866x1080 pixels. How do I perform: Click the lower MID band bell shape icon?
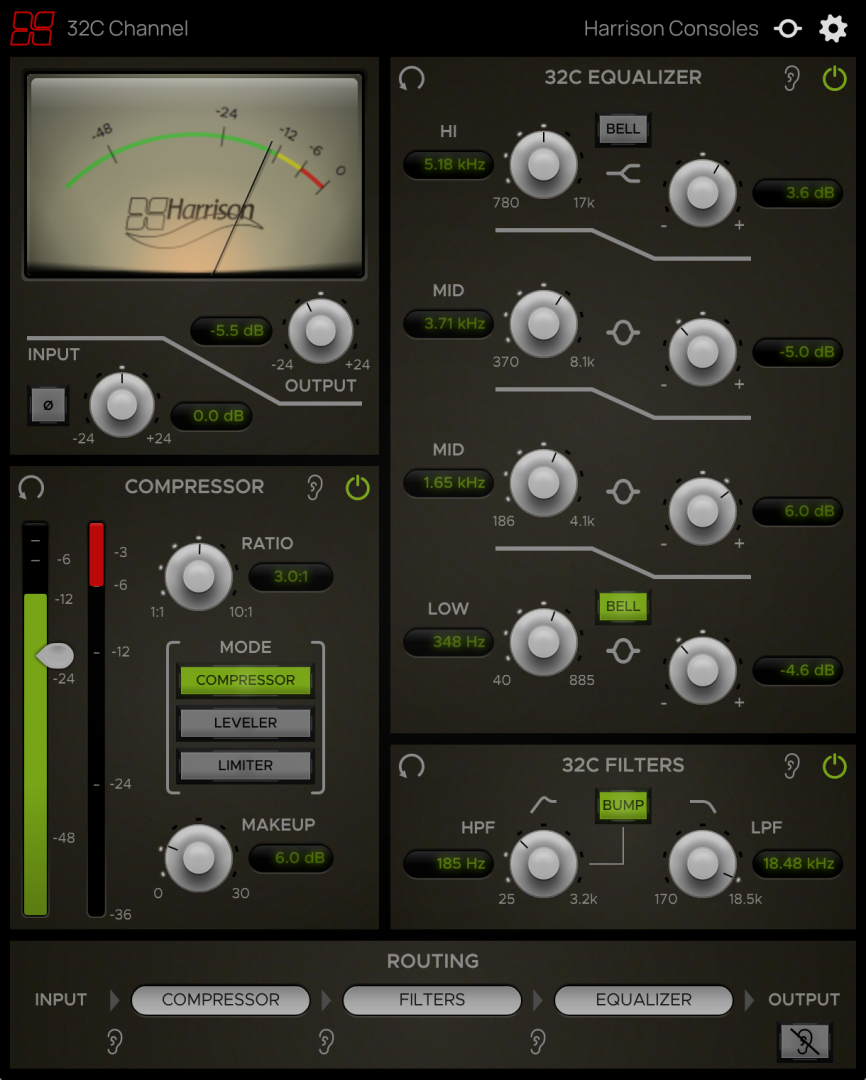(x=623, y=492)
